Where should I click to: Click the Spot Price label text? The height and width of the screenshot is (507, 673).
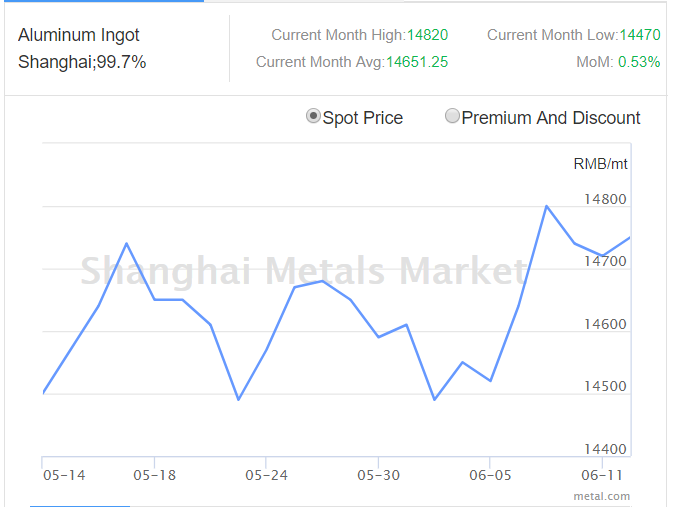coord(363,118)
